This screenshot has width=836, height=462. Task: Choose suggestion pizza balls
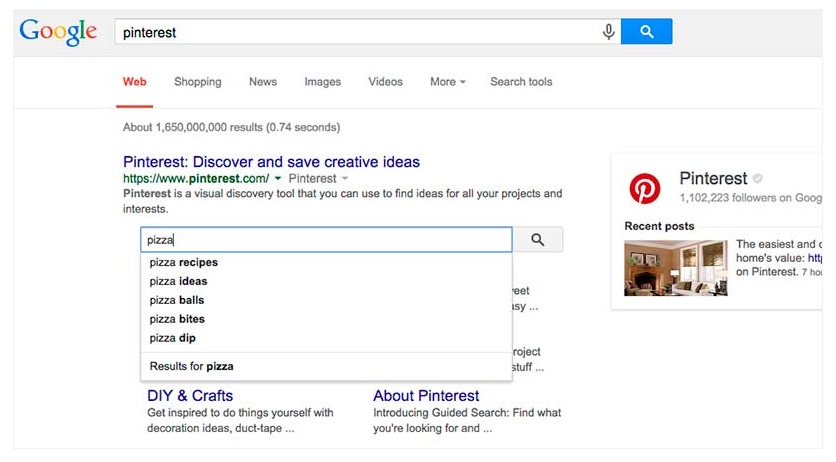[176, 300]
